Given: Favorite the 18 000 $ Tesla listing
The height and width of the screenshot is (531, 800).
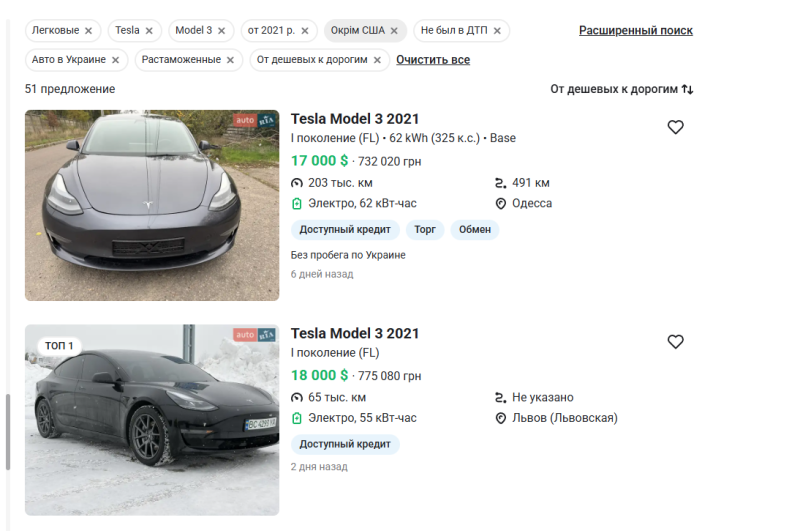Looking at the screenshot, I should coord(675,342).
